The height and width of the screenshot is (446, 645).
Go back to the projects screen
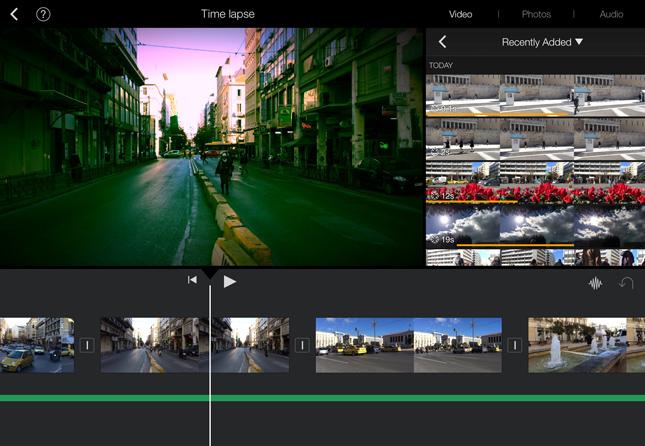point(14,14)
